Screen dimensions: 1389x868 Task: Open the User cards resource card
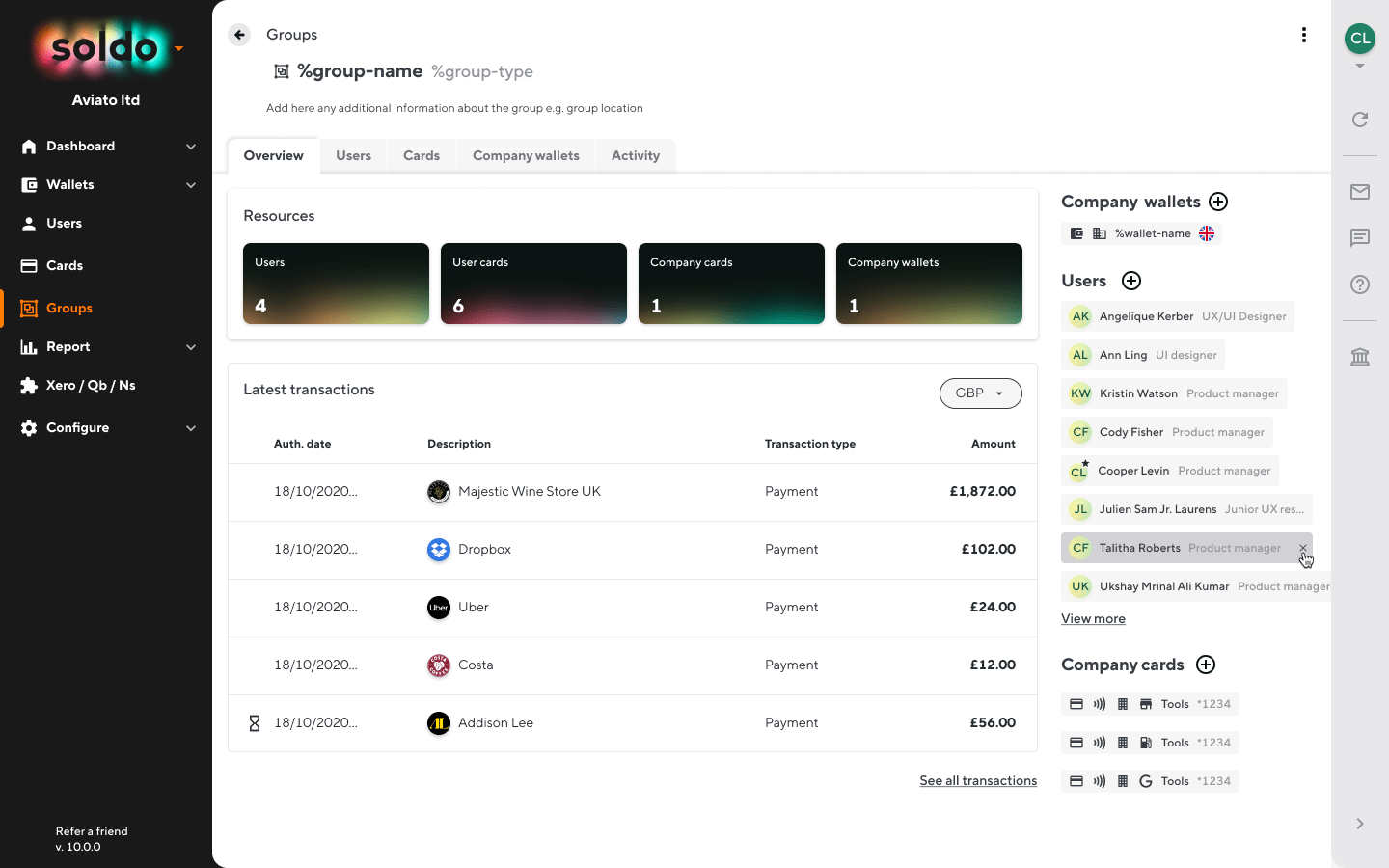coord(533,284)
